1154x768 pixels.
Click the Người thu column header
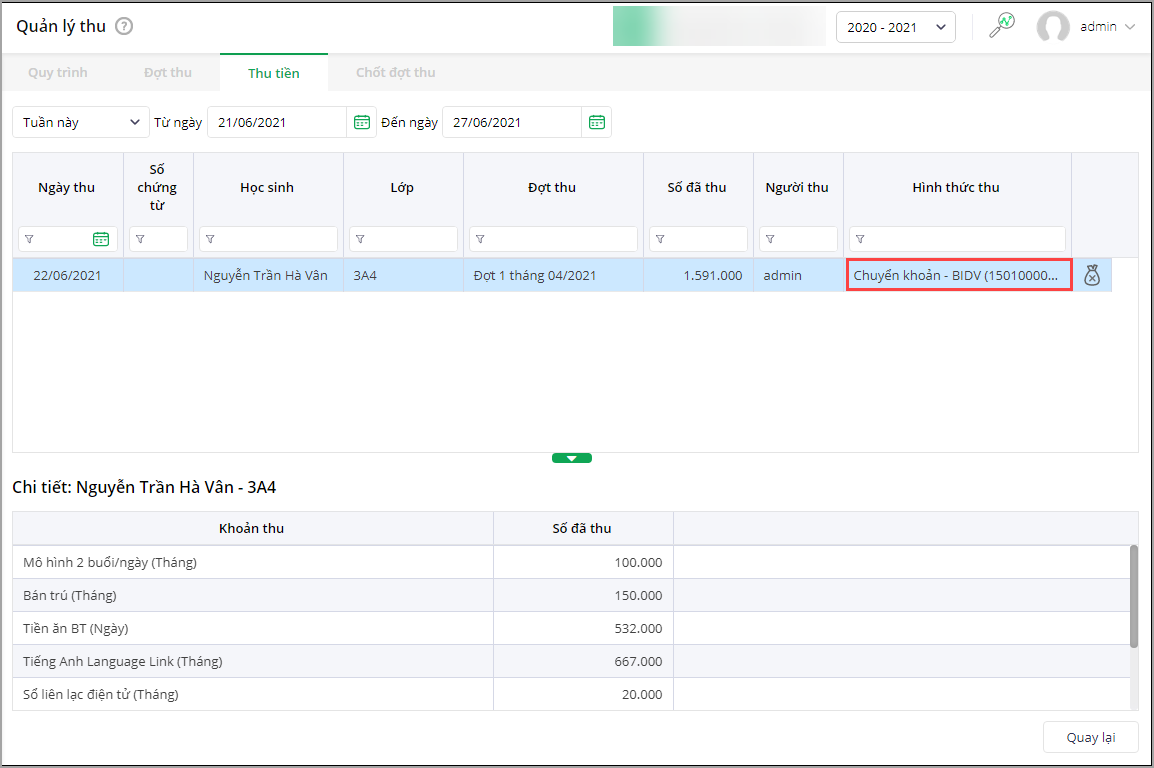(x=797, y=188)
